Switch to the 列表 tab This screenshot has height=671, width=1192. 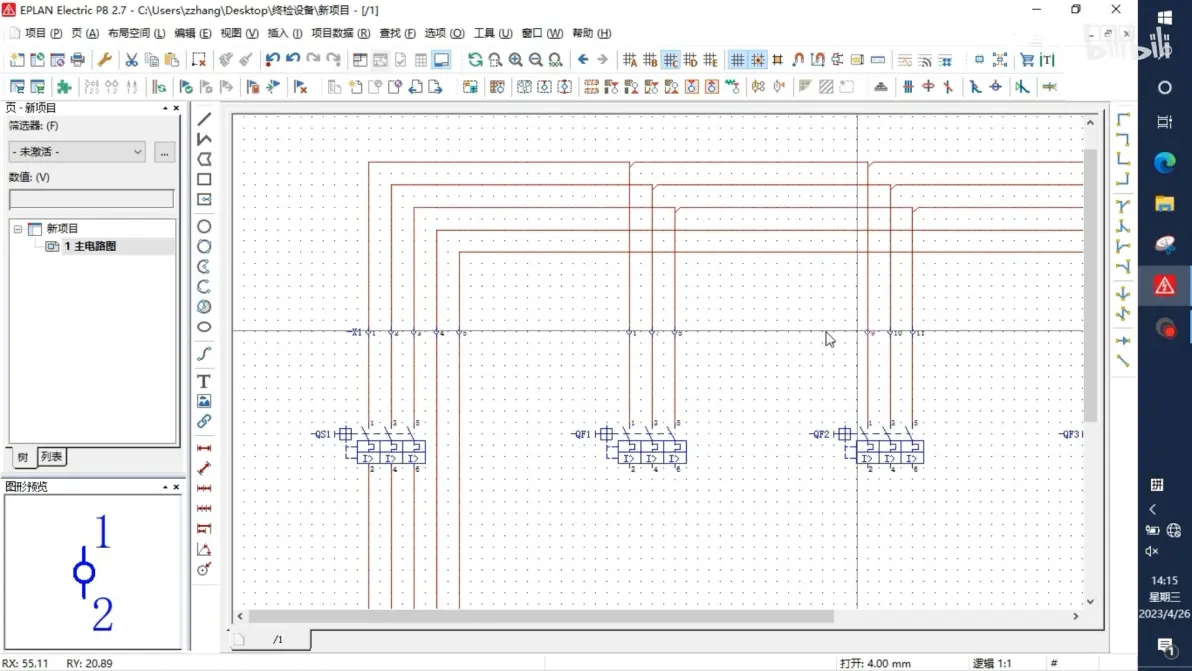pos(51,456)
